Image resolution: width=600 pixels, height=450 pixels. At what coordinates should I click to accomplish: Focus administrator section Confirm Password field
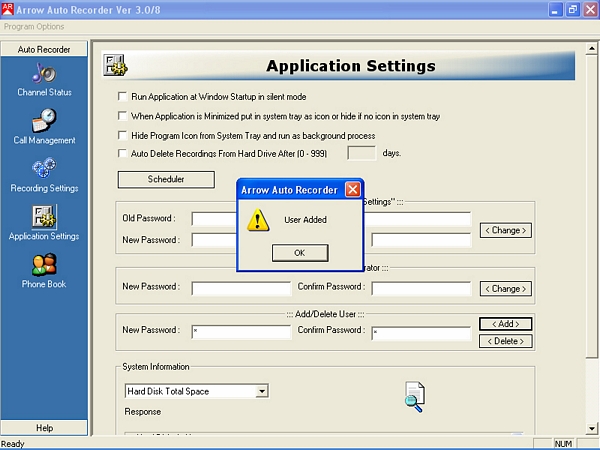[421, 289]
